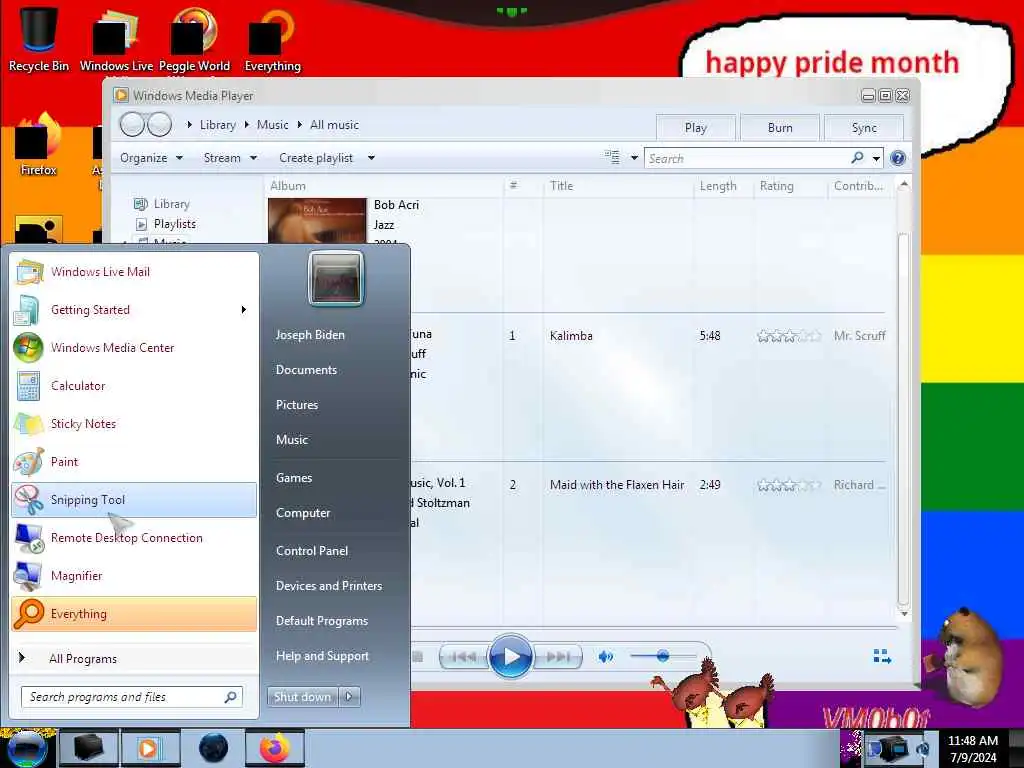Open Stream menu in Media Player
Viewport: 1024px width, 768px height.
[x=230, y=158]
